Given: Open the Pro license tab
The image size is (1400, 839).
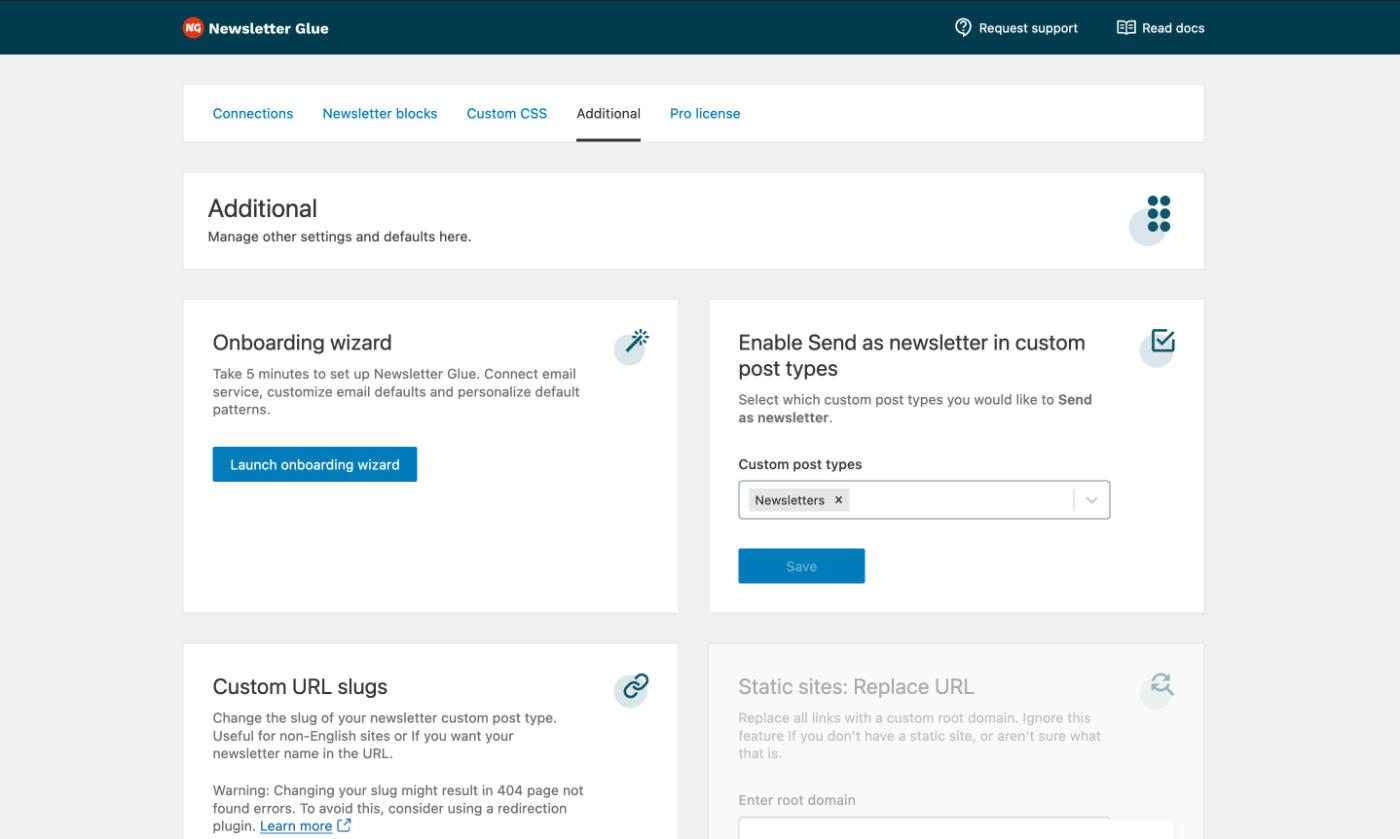Looking at the screenshot, I should click(x=705, y=113).
